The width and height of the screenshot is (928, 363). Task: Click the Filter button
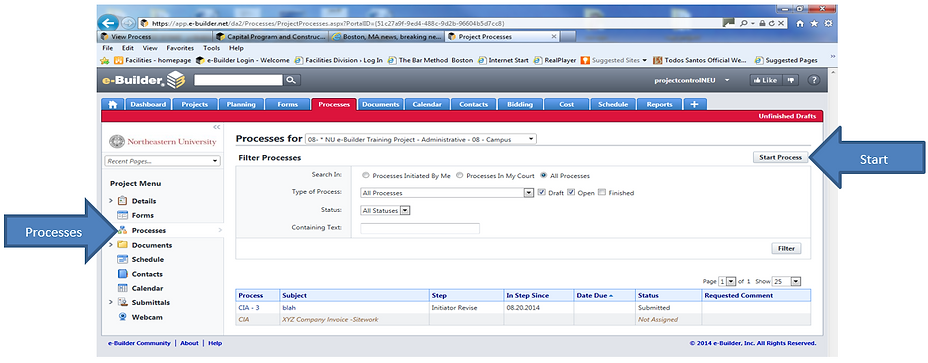tap(787, 249)
